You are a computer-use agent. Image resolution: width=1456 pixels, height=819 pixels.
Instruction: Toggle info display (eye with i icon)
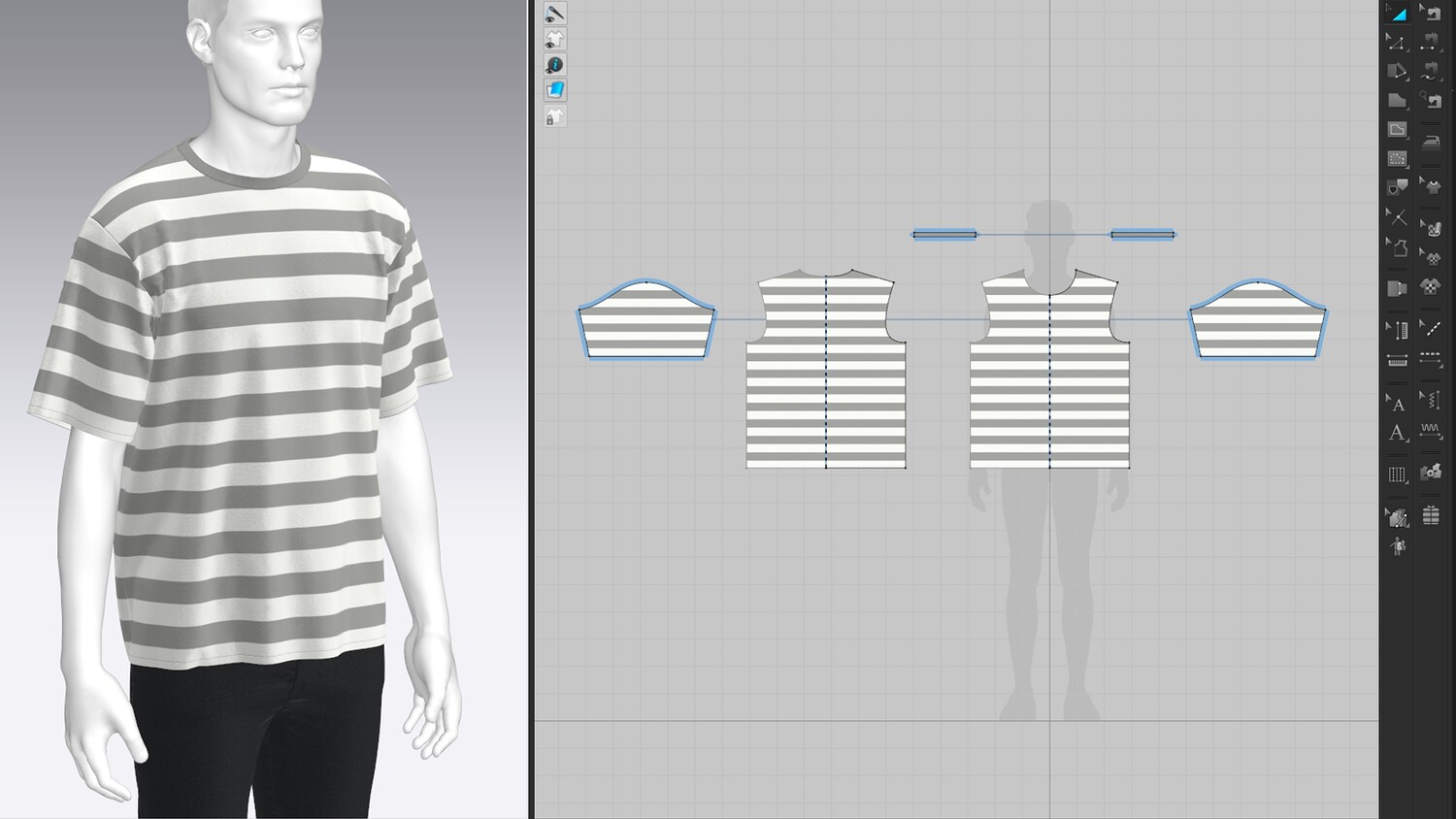coord(554,65)
